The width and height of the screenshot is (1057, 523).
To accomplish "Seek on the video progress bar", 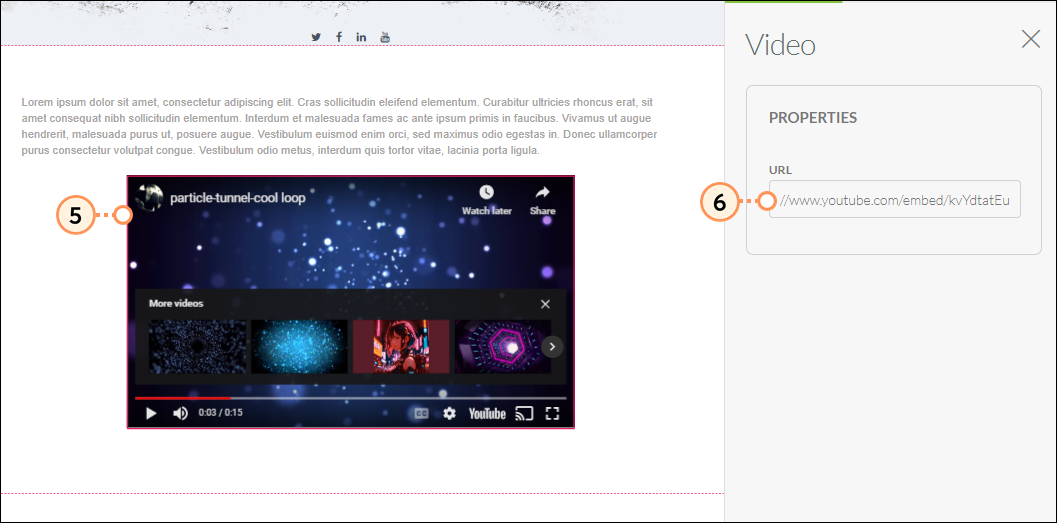I will tap(351, 398).
